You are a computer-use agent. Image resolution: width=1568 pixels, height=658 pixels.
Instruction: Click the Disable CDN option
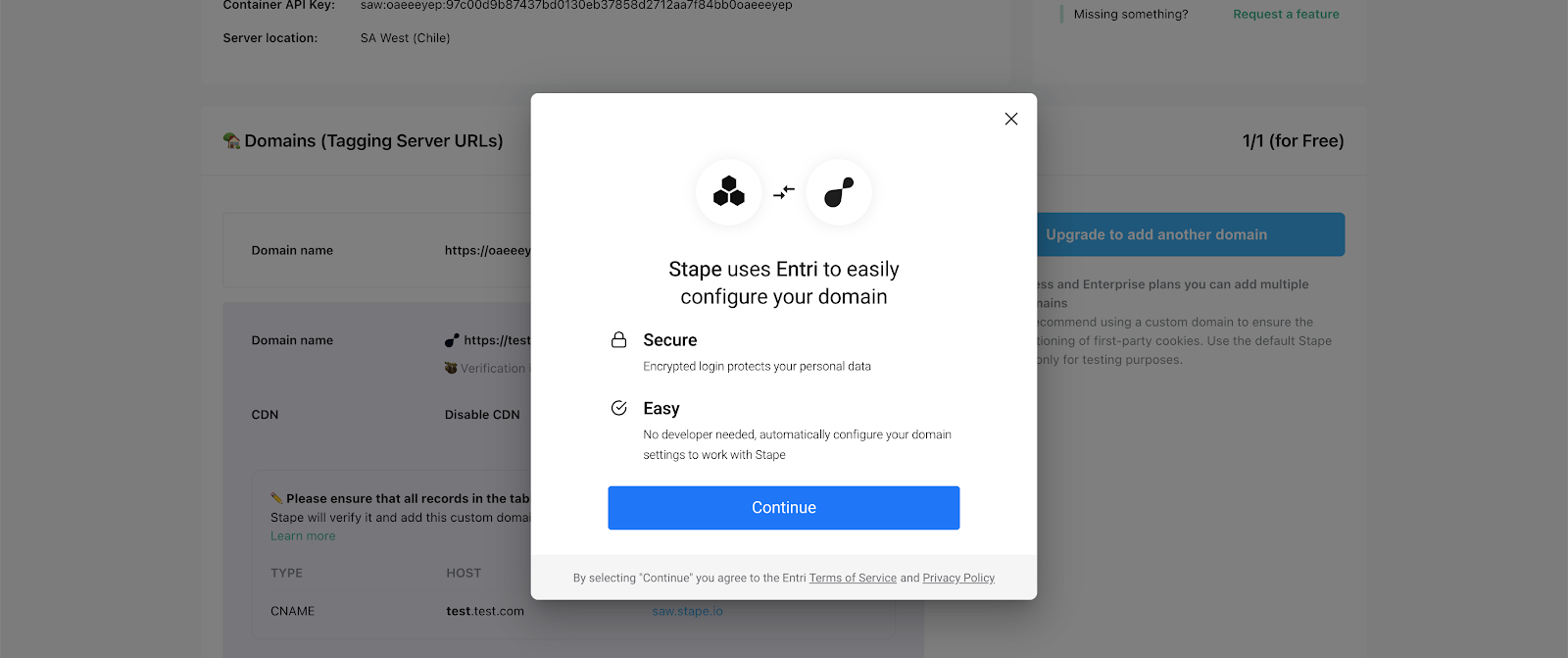[x=482, y=415]
